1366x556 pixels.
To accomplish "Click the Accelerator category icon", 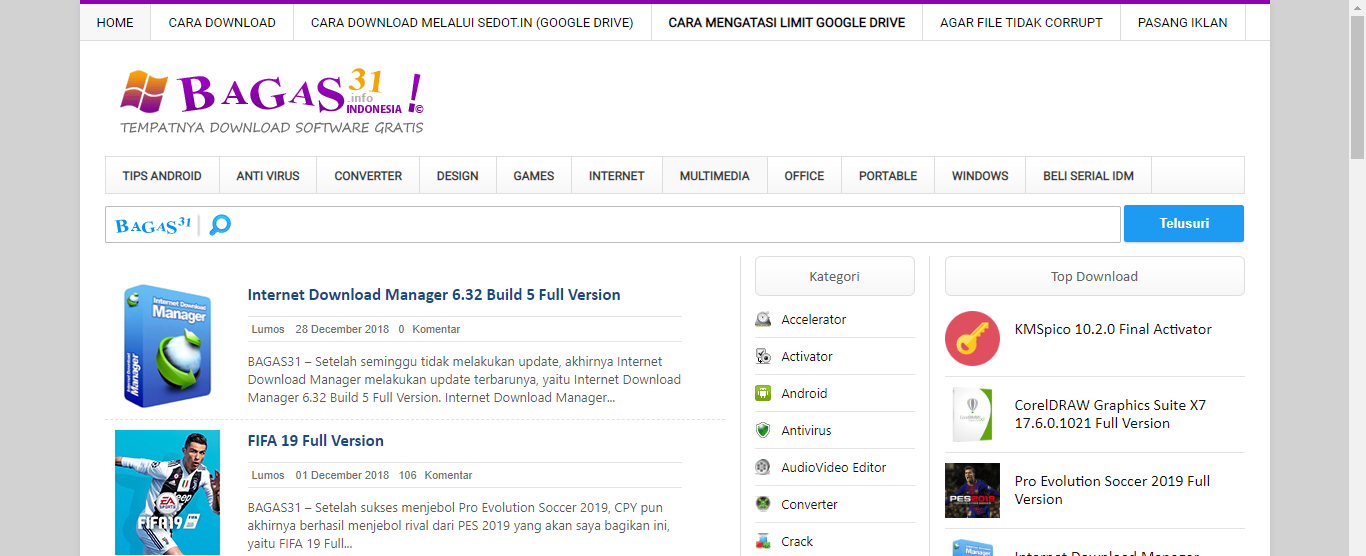I will (763, 319).
